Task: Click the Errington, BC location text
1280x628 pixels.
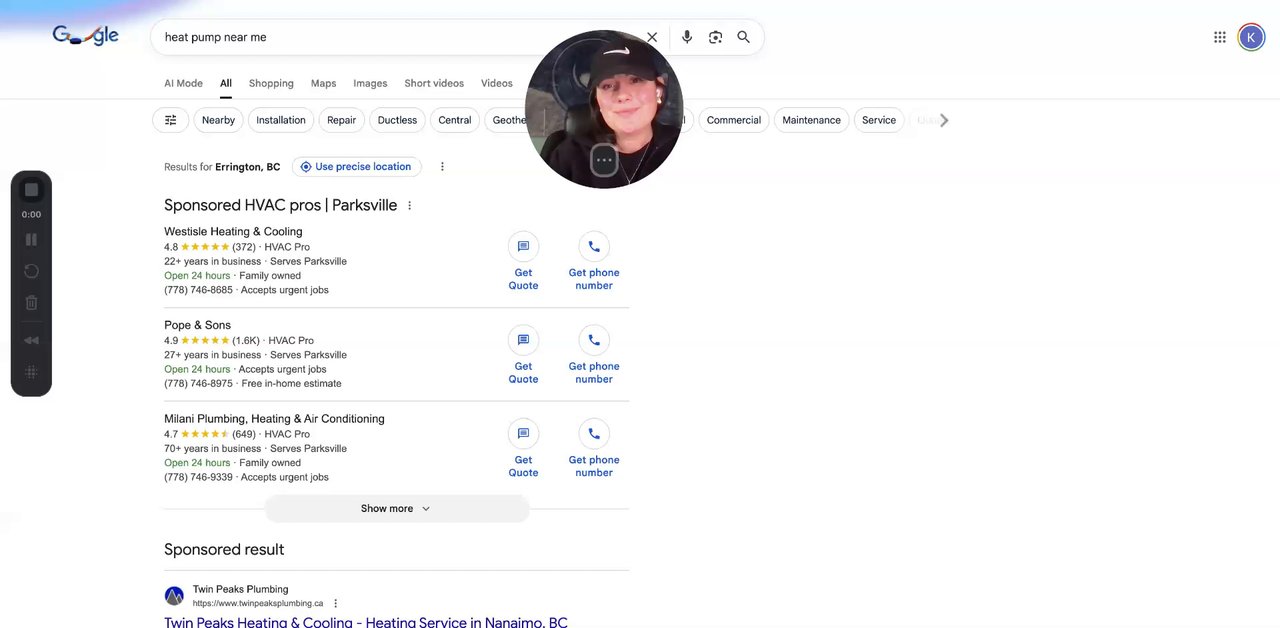Action: click(247, 167)
